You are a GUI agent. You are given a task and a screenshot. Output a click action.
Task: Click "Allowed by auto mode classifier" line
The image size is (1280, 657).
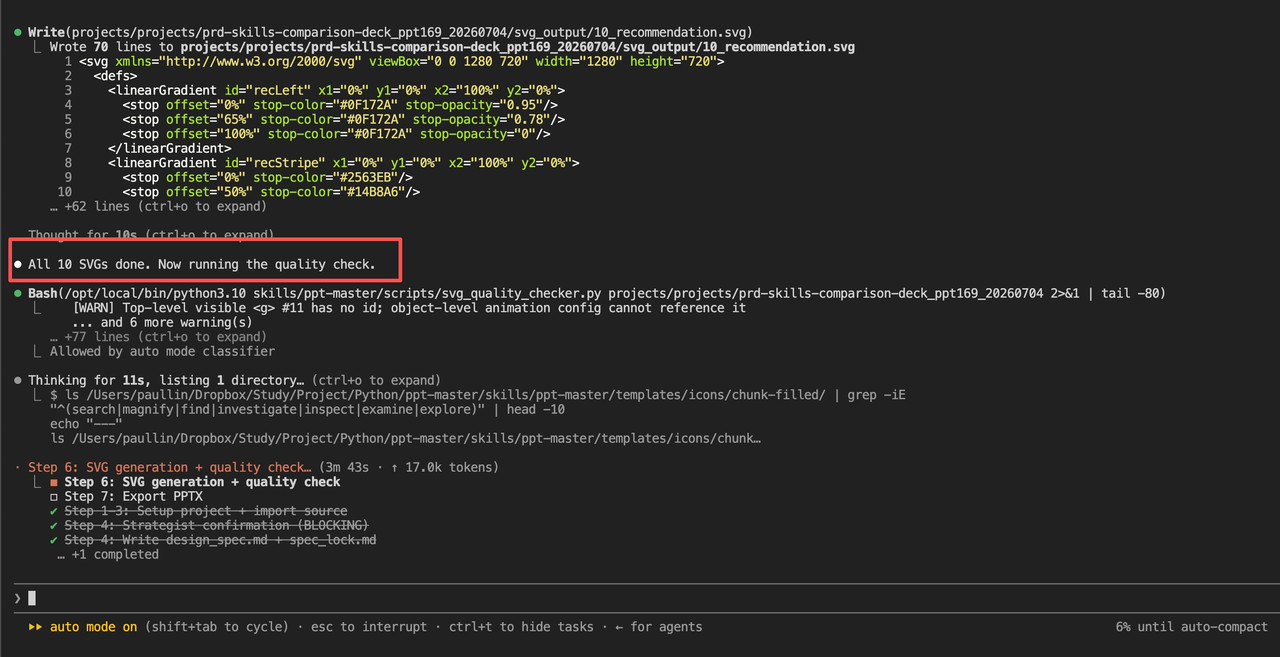click(x=162, y=352)
